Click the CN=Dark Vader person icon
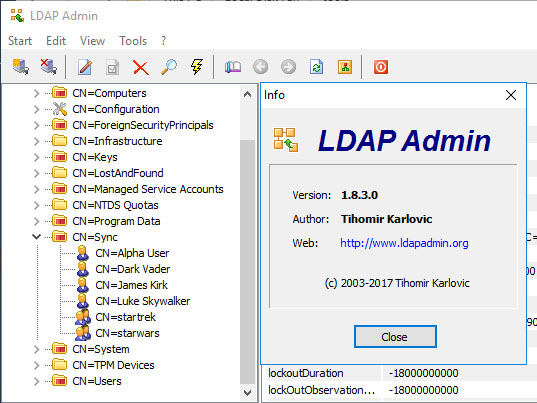Screen dimensions: 537x403 pos(83,269)
